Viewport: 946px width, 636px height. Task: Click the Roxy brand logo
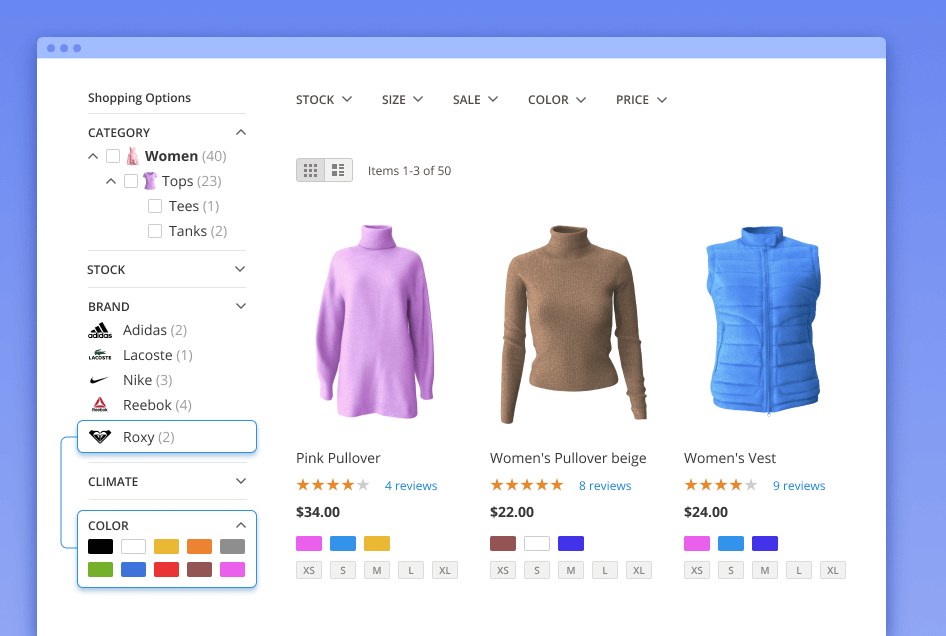(x=100, y=437)
